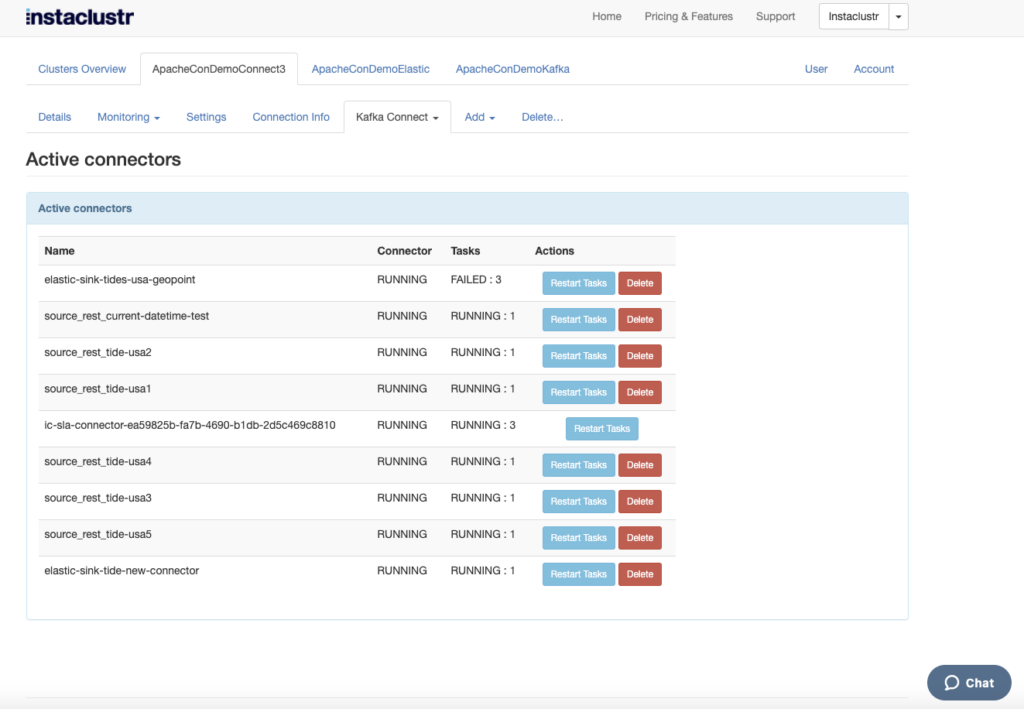Open the ApacheConDemoElastic tab

[370, 69]
